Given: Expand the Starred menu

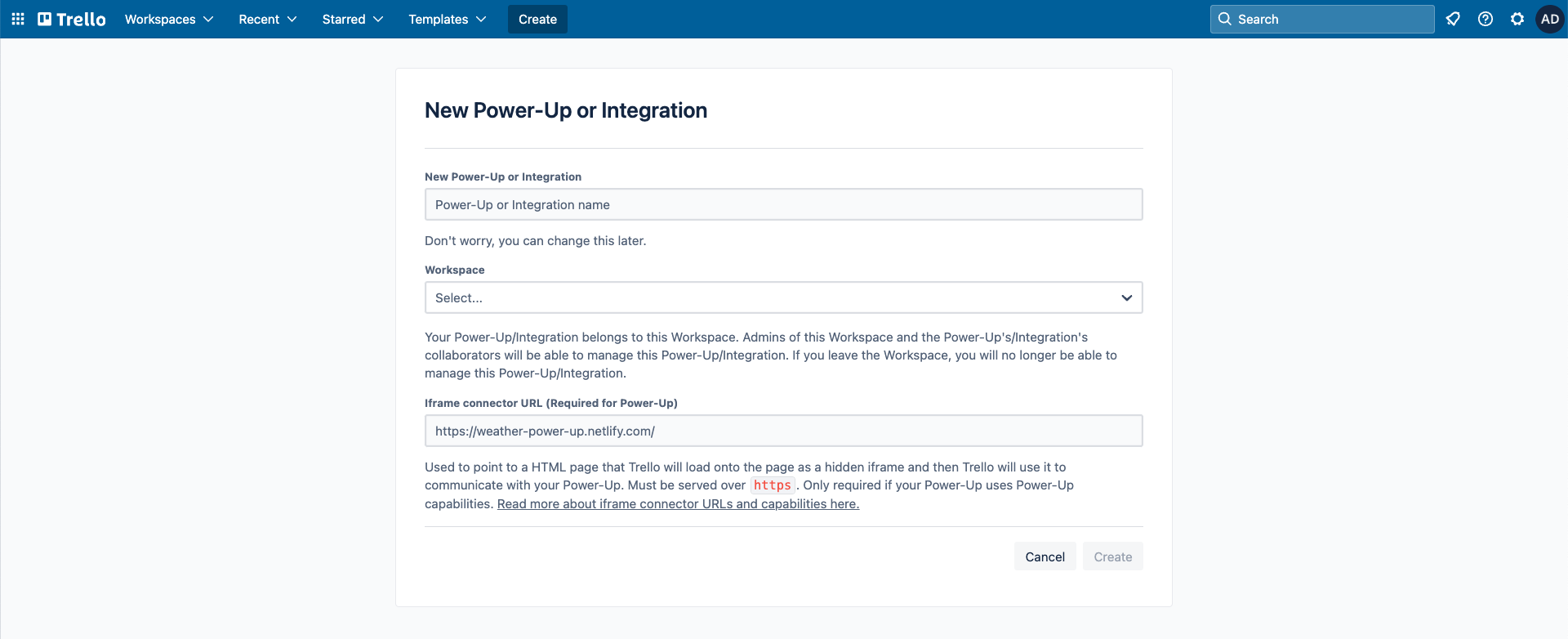Looking at the screenshot, I should pos(353,19).
